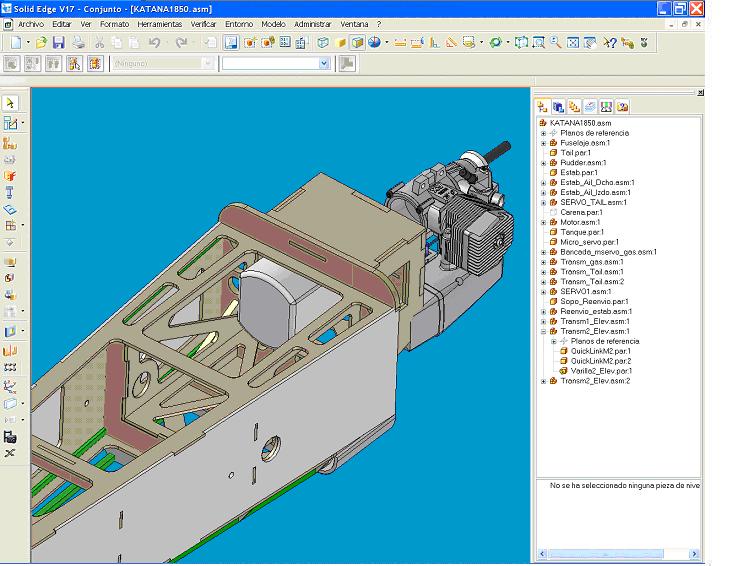Open the Verificar menu
The width and height of the screenshot is (735, 566).
pos(203,23)
